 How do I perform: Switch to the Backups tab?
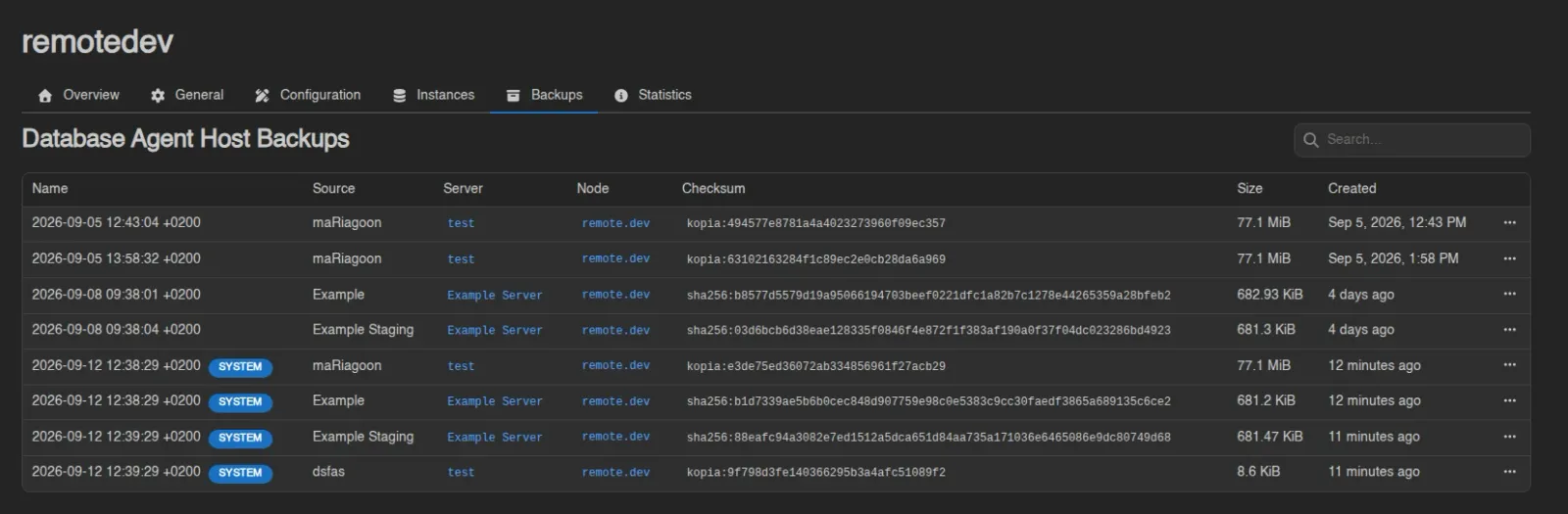click(544, 95)
